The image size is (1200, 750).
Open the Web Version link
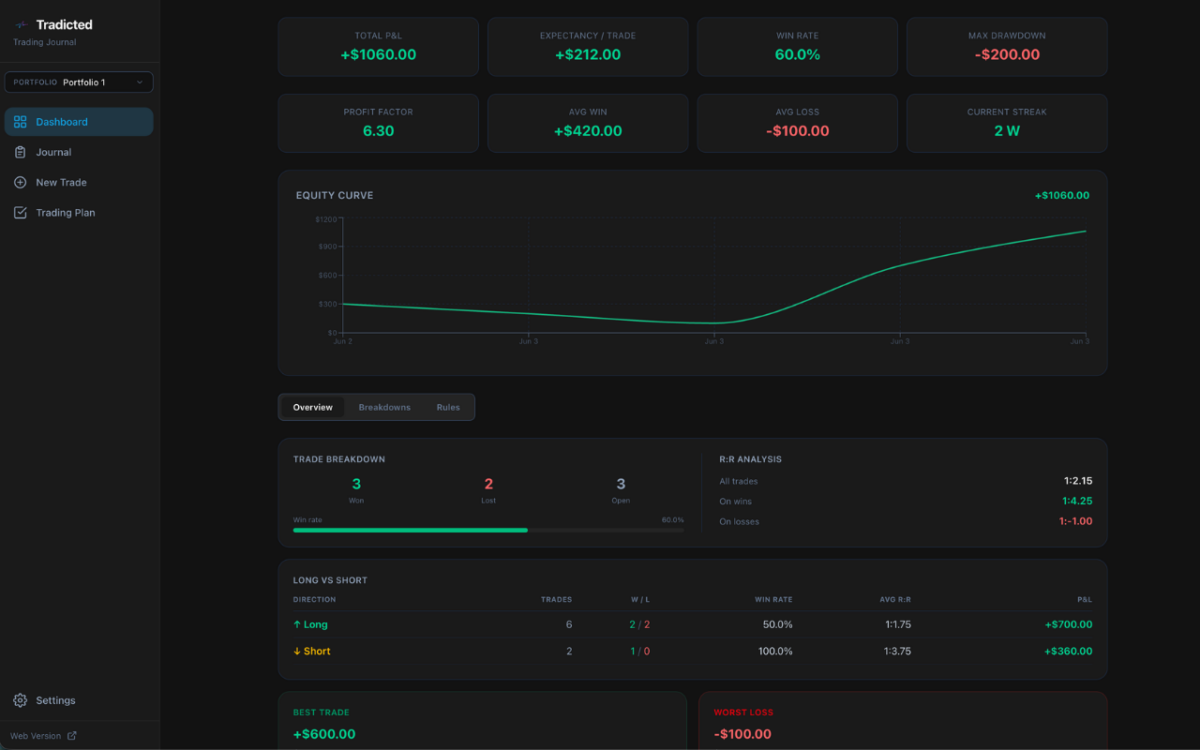click(x=43, y=736)
